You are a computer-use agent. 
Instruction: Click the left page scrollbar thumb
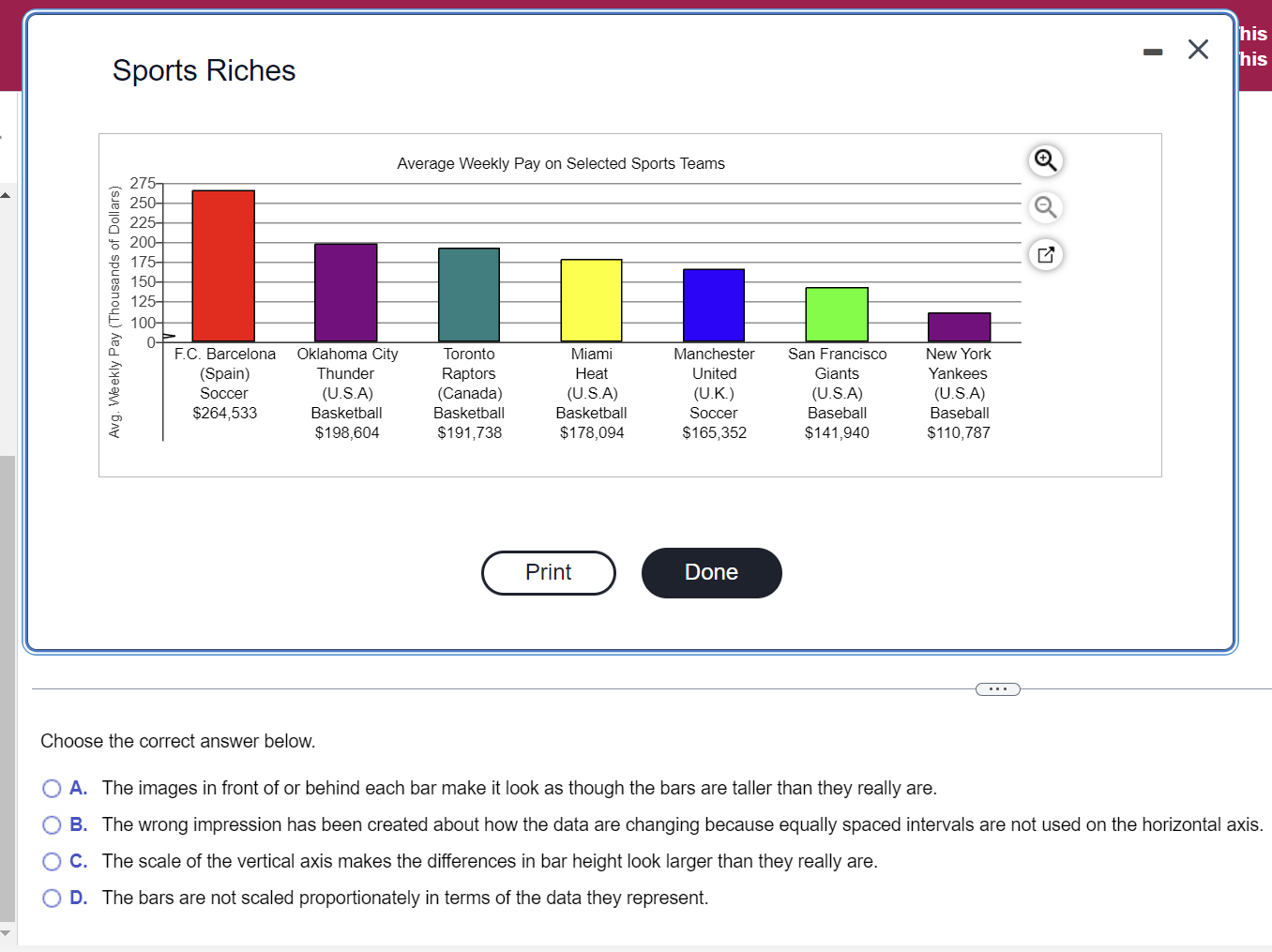[7, 688]
